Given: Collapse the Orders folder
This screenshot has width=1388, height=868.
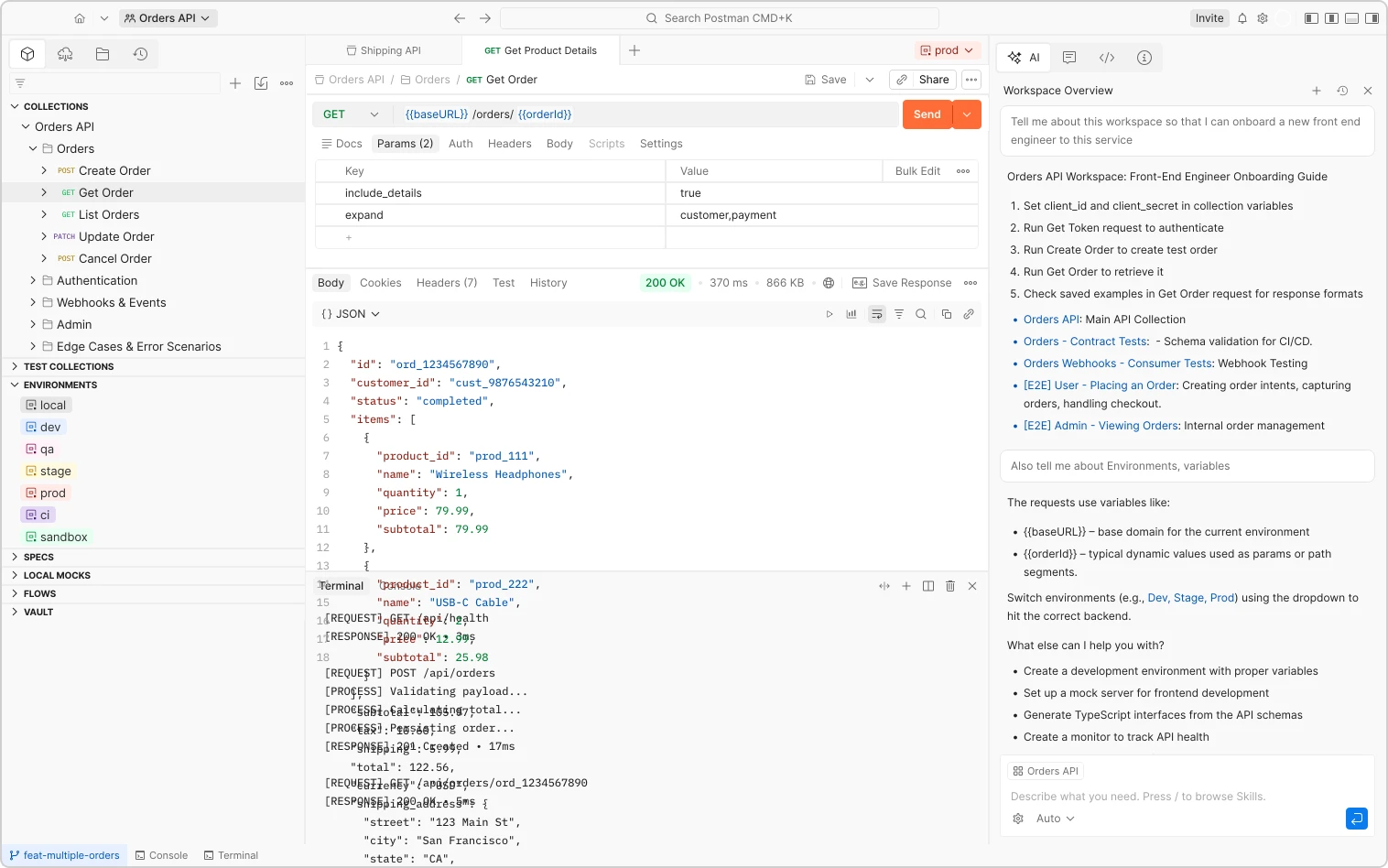Looking at the screenshot, I should (33, 149).
